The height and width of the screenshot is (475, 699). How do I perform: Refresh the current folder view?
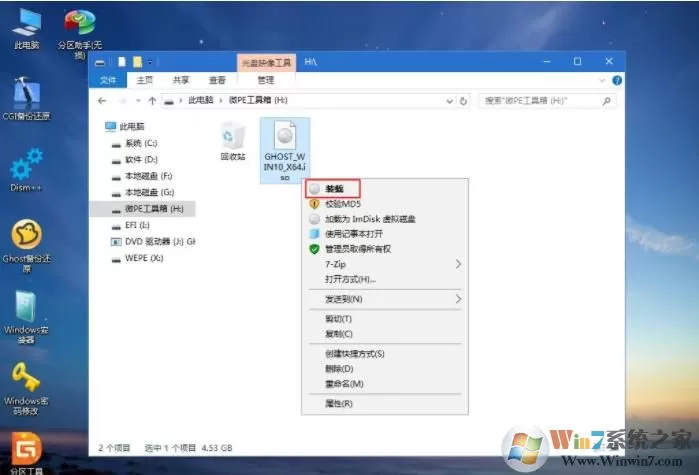coord(463,101)
